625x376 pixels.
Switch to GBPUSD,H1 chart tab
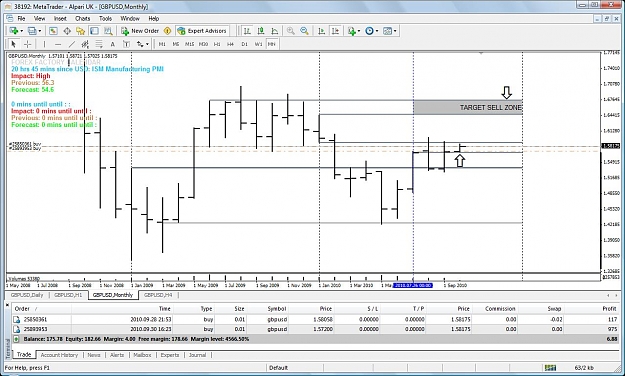pos(68,295)
